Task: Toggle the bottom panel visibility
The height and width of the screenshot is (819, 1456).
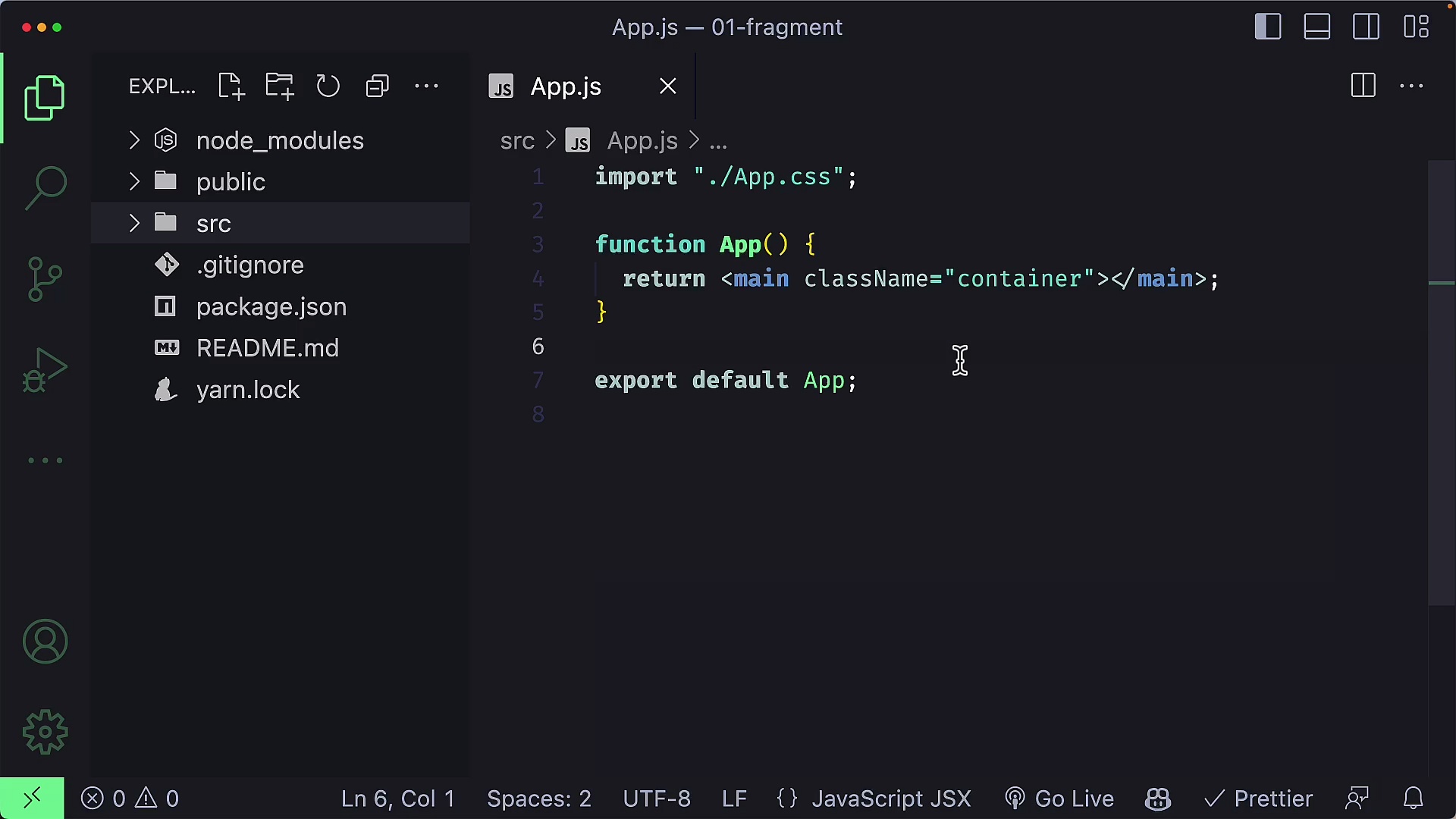Action: coord(1317,27)
